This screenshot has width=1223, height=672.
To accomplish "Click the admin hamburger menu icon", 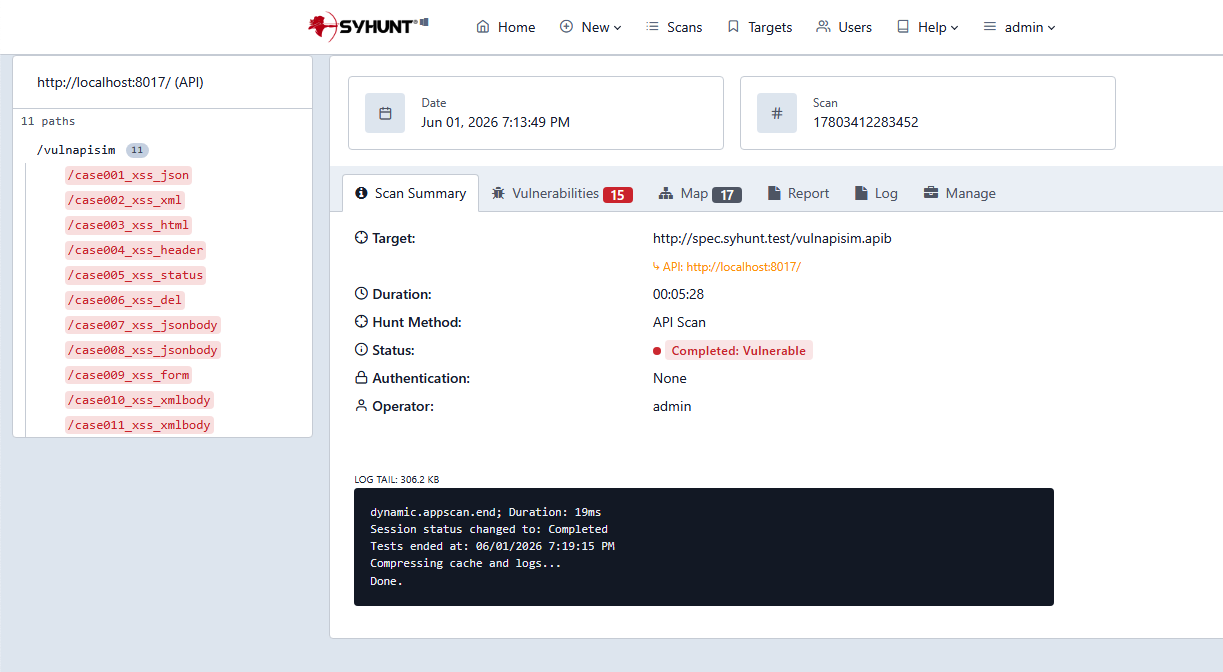I will [x=990, y=27].
